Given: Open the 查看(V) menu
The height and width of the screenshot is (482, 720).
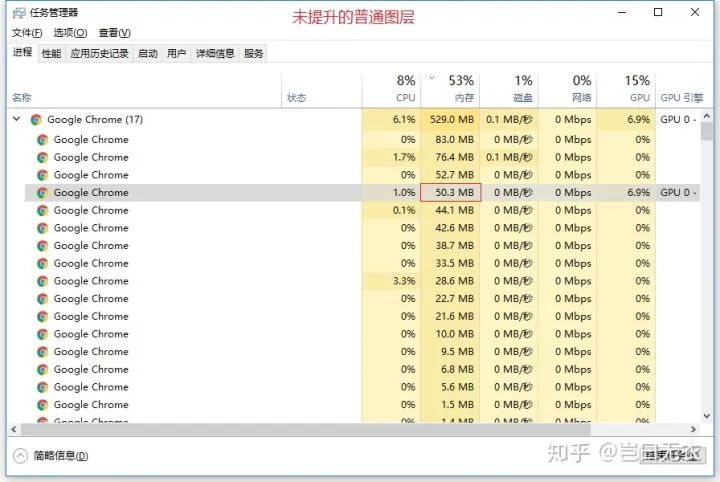Looking at the screenshot, I should 114,33.
